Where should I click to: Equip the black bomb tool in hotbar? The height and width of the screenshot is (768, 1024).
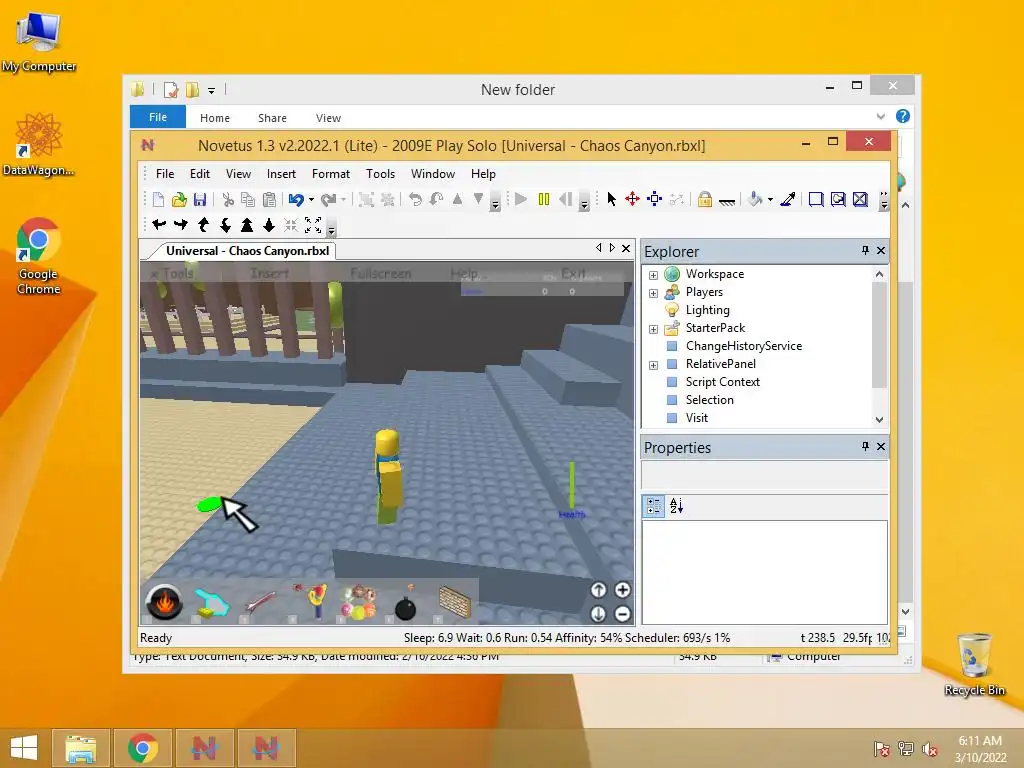[406, 603]
